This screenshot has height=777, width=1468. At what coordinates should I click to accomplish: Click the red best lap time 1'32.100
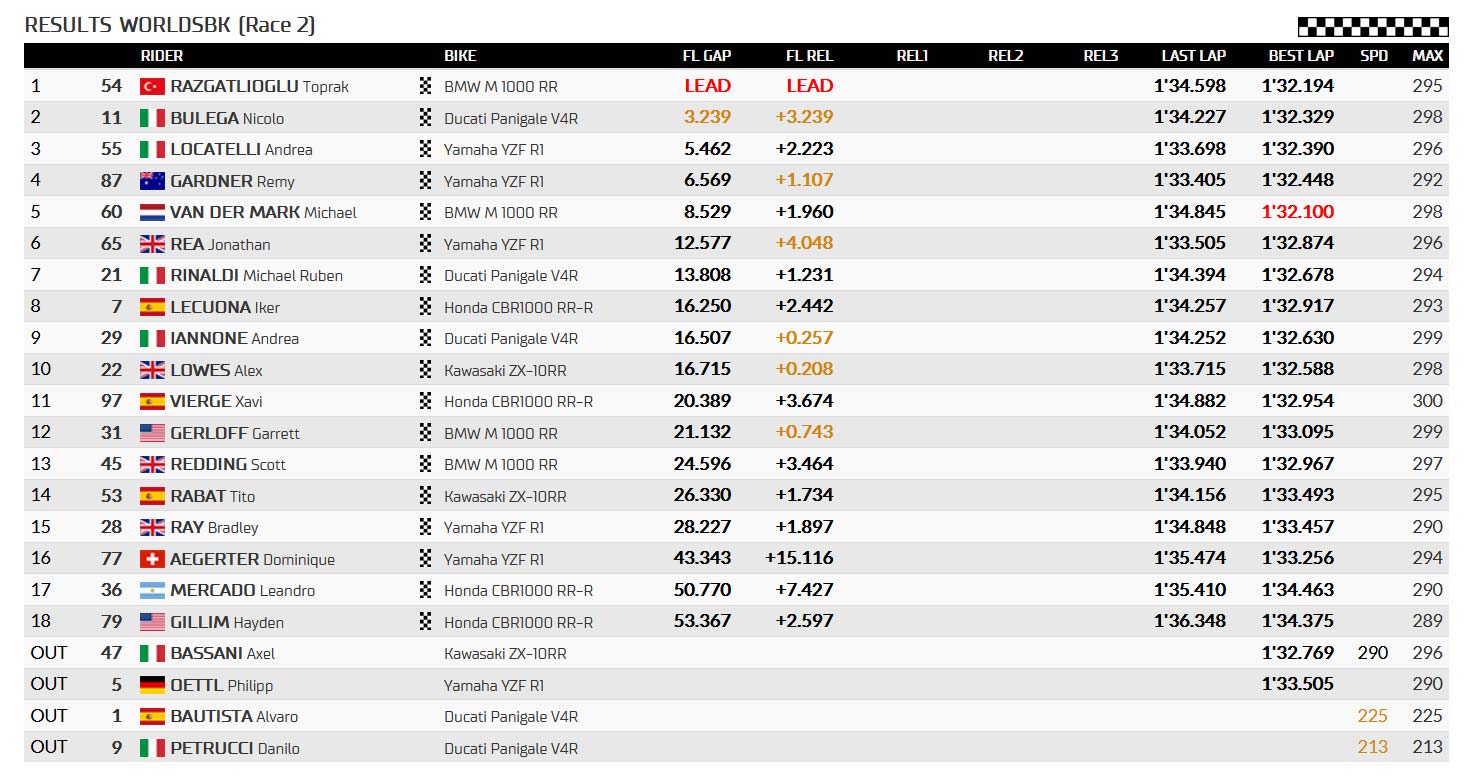(x=1298, y=212)
